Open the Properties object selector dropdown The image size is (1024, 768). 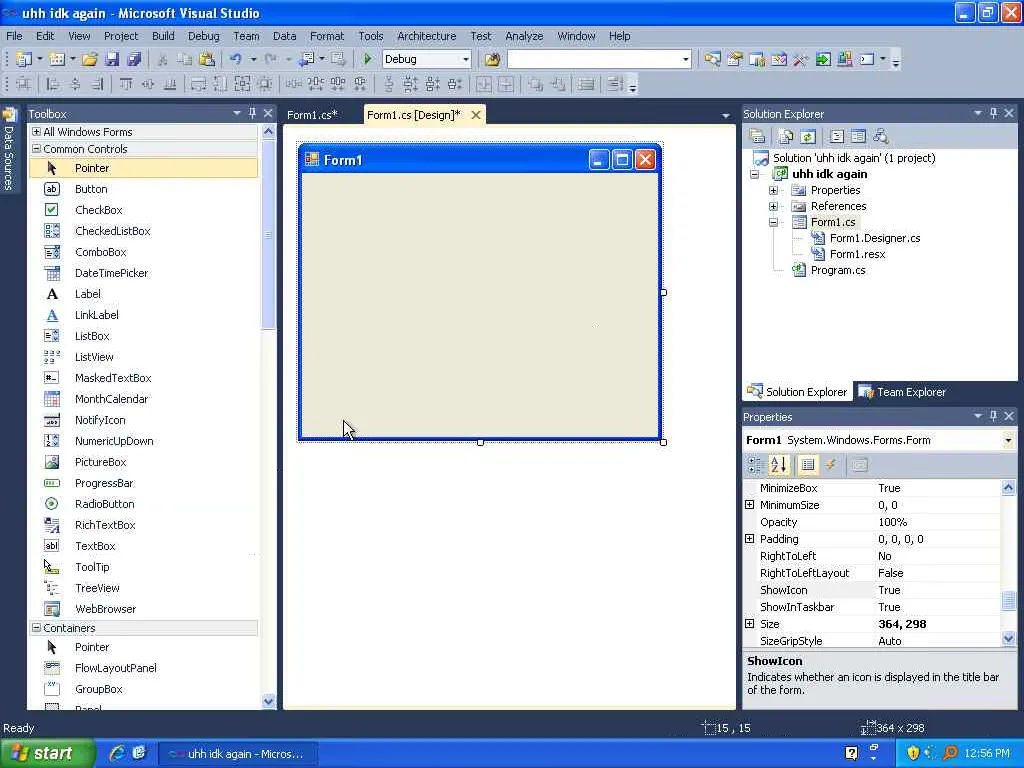tap(1008, 440)
